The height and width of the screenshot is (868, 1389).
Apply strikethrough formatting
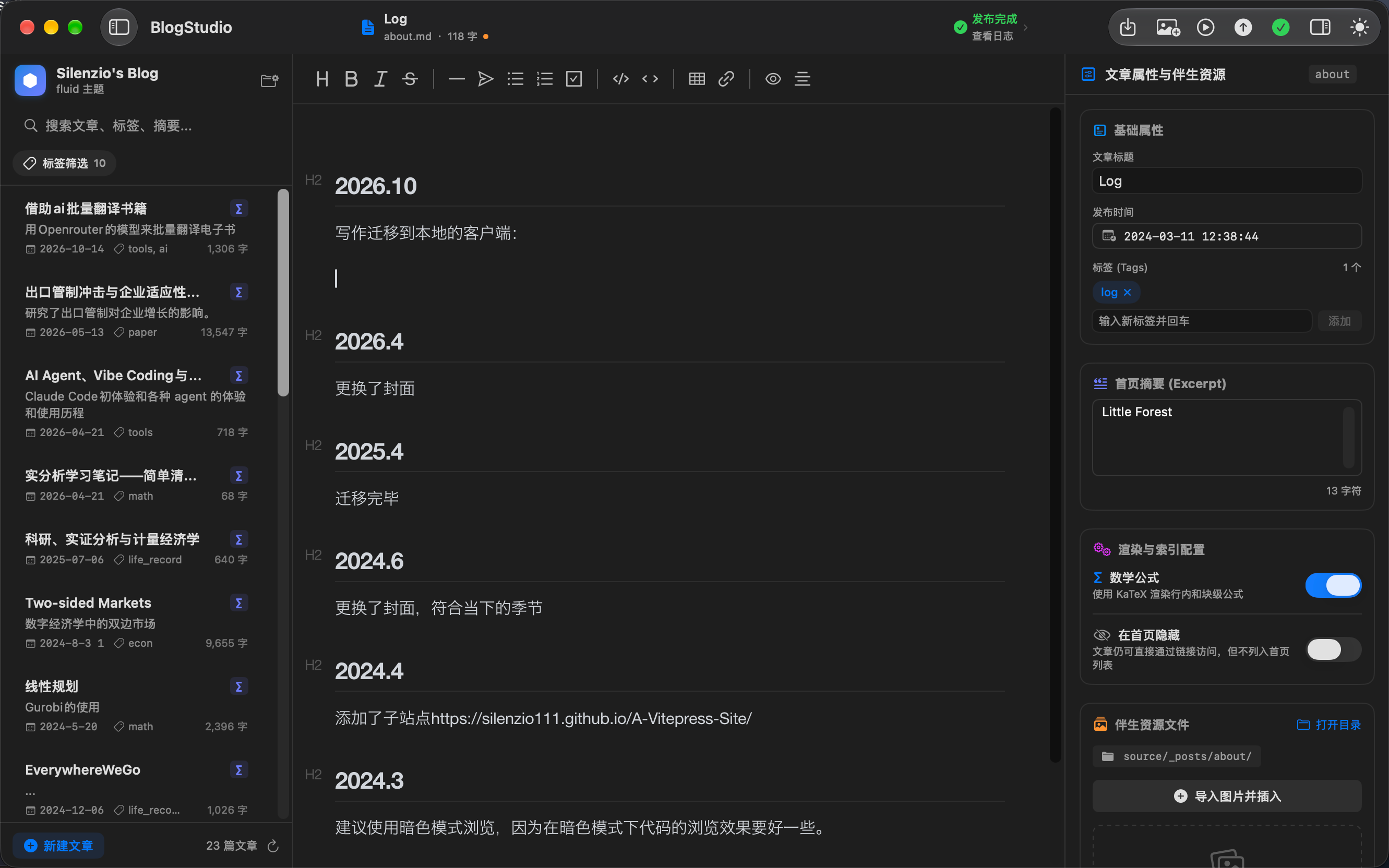click(410, 79)
